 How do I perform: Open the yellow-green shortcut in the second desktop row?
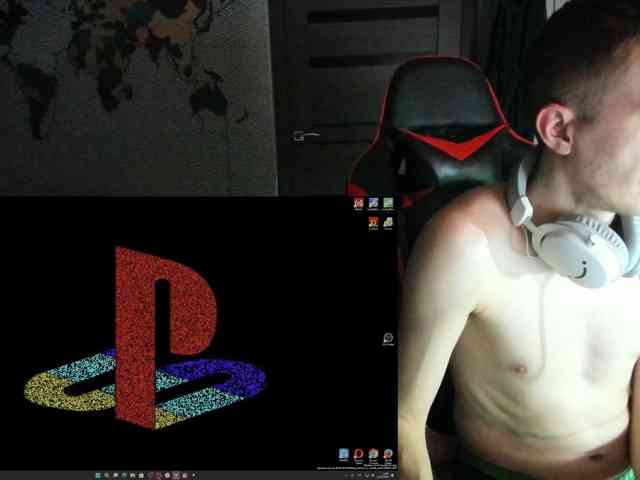coord(388,223)
